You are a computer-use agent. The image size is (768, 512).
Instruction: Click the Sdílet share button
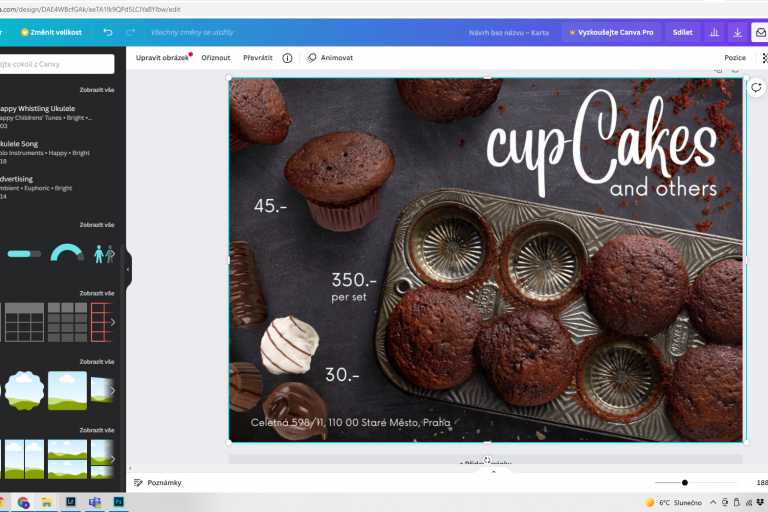pos(682,32)
